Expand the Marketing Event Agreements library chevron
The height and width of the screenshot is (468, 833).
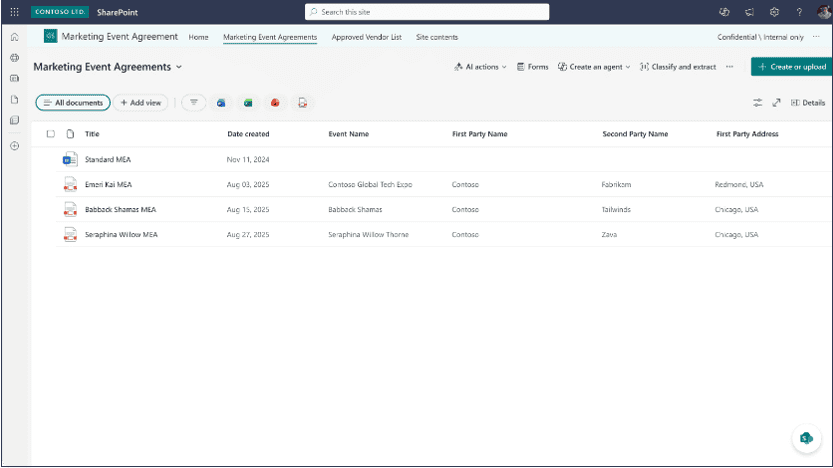point(179,67)
